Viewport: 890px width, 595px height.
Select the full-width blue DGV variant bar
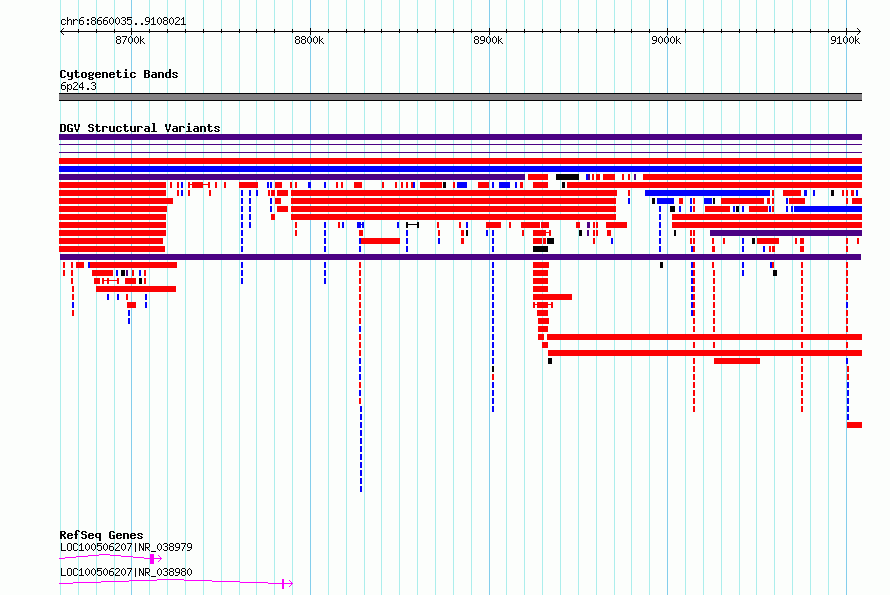pyautogui.click(x=460, y=169)
